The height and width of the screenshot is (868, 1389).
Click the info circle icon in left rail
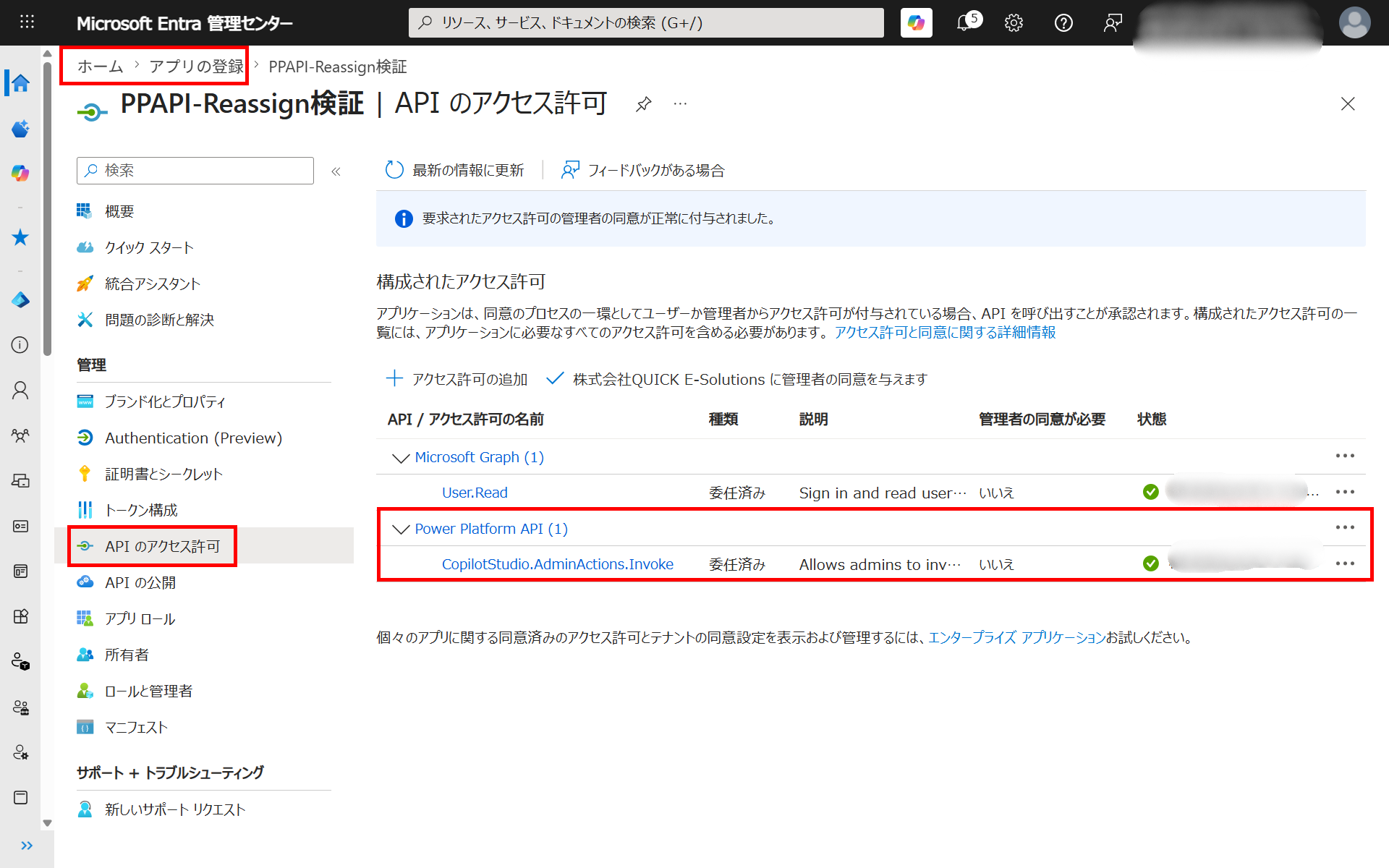(20, 345)
